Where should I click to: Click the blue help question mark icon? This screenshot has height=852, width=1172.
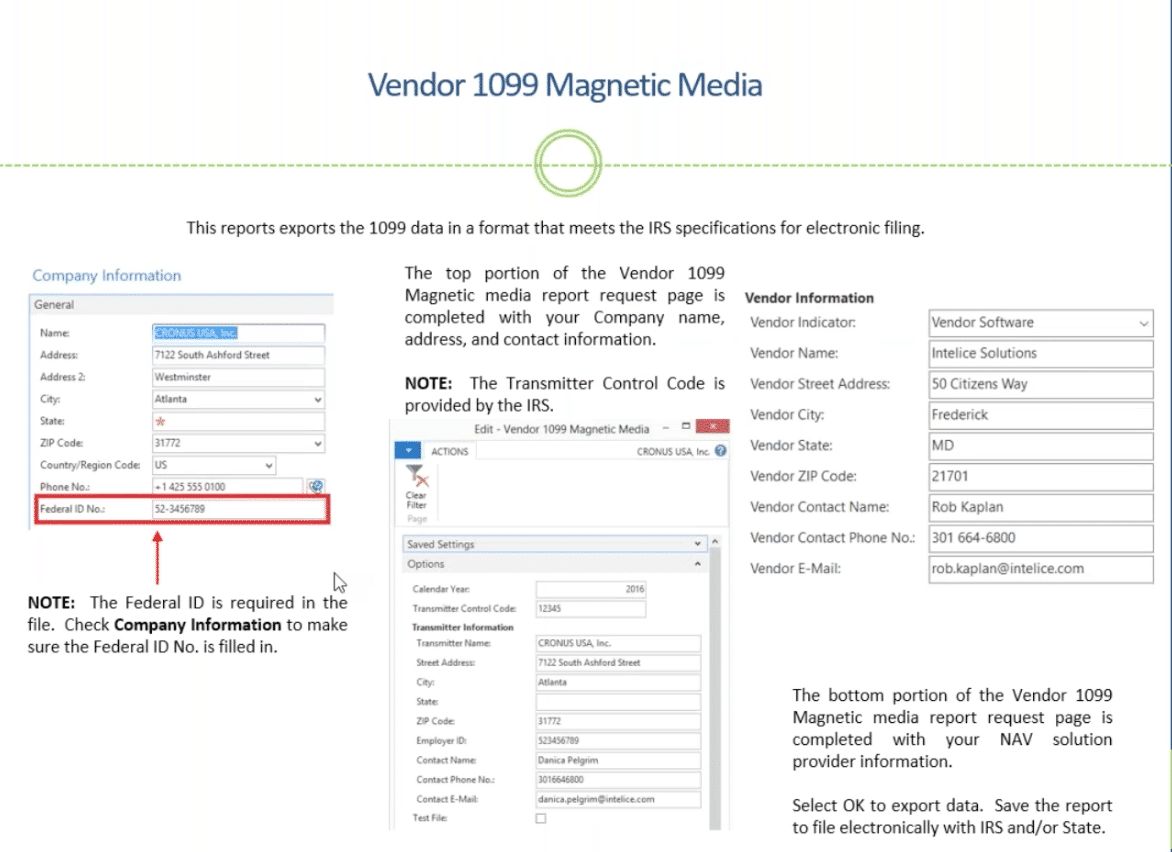click(721, 451)
